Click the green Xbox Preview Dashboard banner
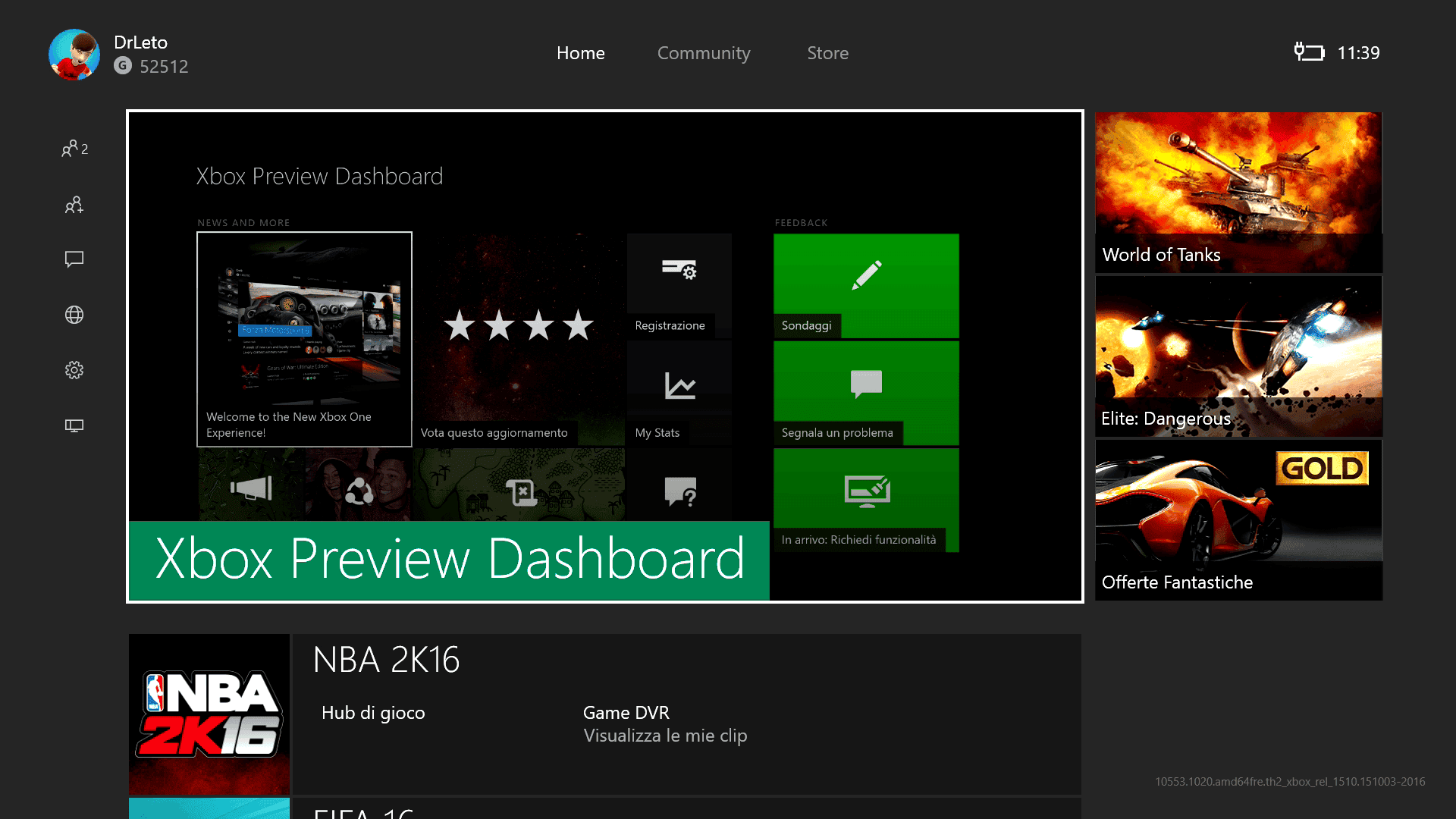This screenshot has width=1456, height=819. (449, 560)
